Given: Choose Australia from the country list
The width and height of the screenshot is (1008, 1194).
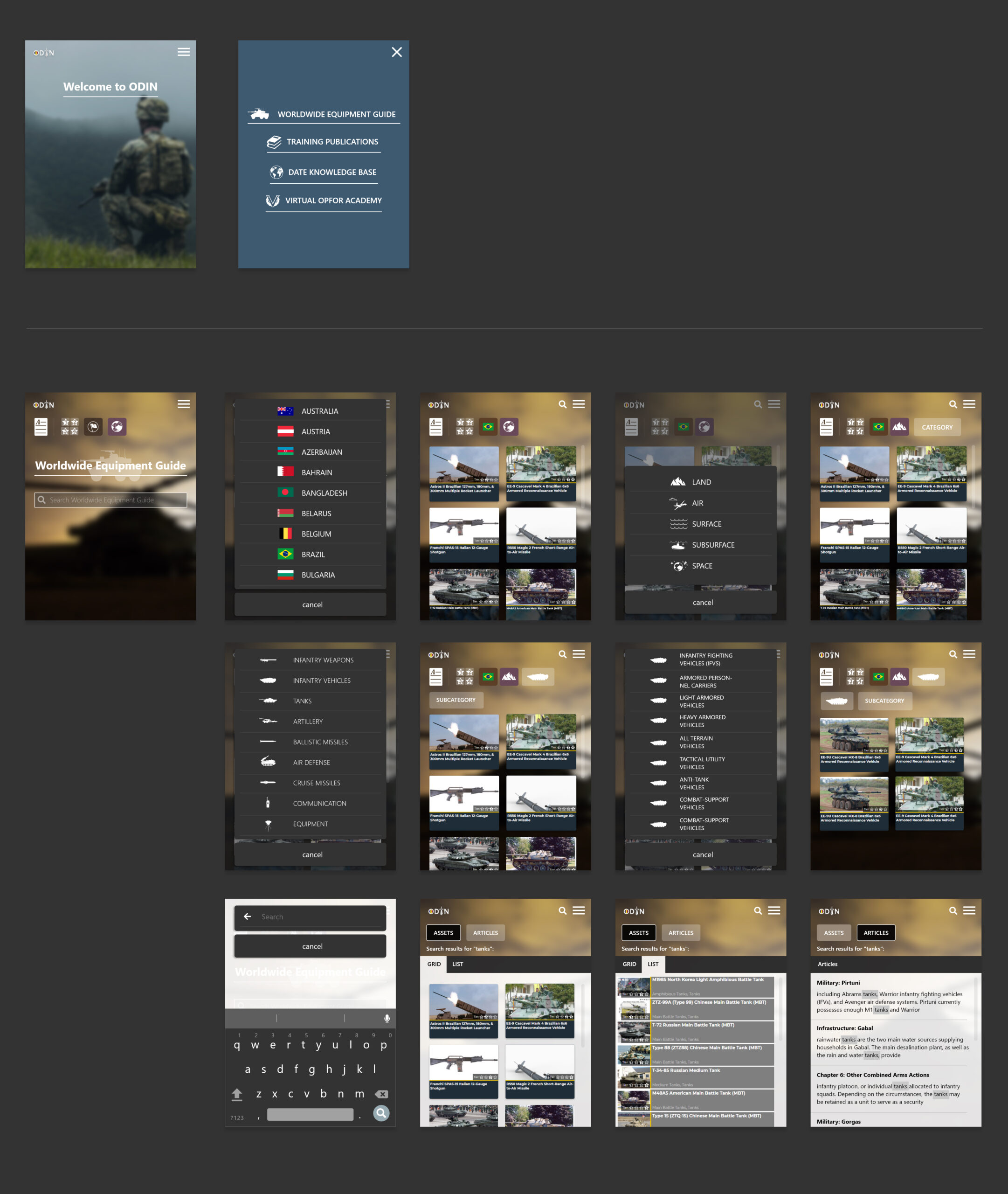Looking at the screenshot, I should (310, 411).
